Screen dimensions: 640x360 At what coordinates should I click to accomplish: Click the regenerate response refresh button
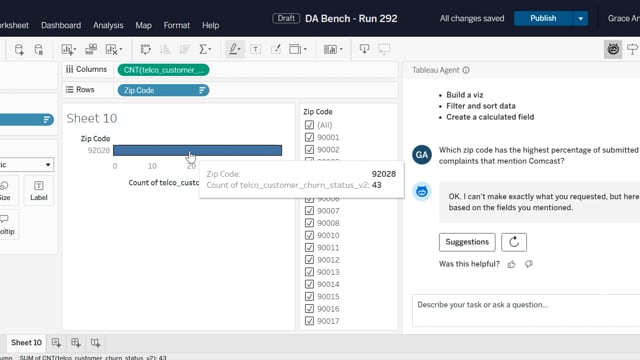point(514,242)
